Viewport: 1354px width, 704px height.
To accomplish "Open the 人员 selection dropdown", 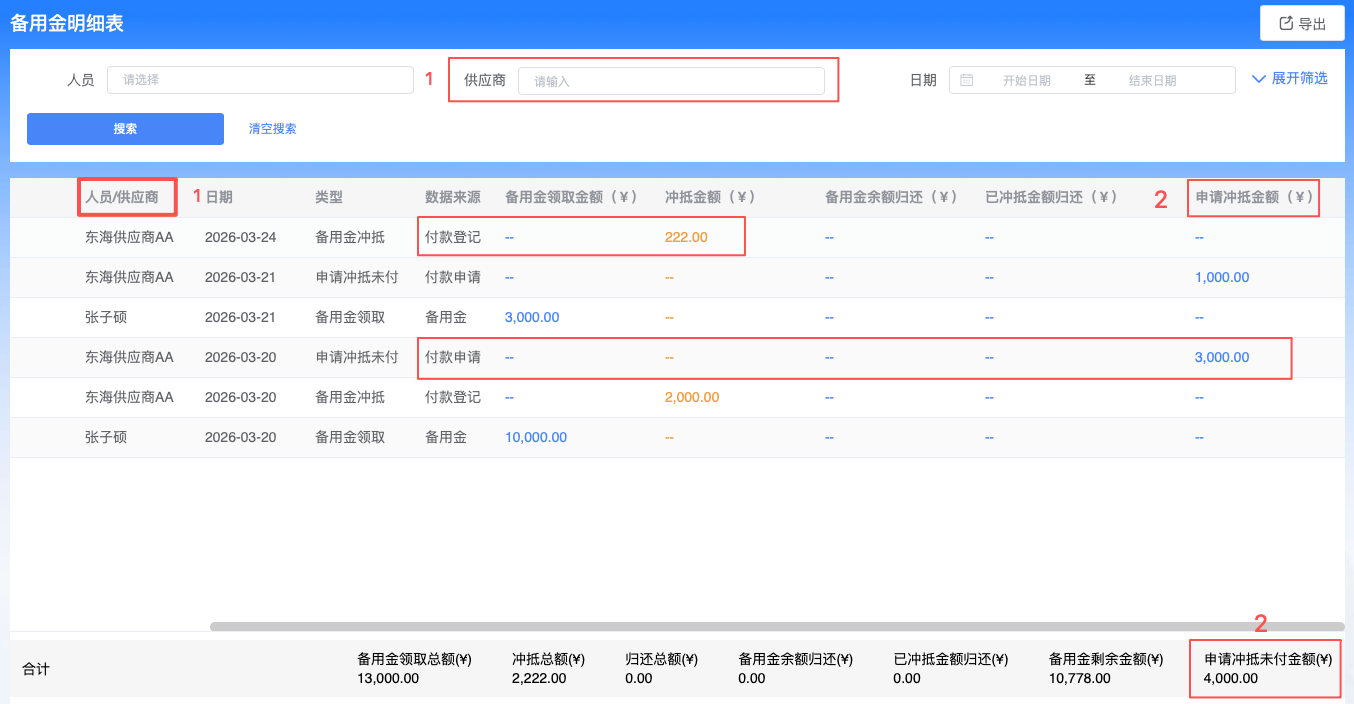I will 260,80.
